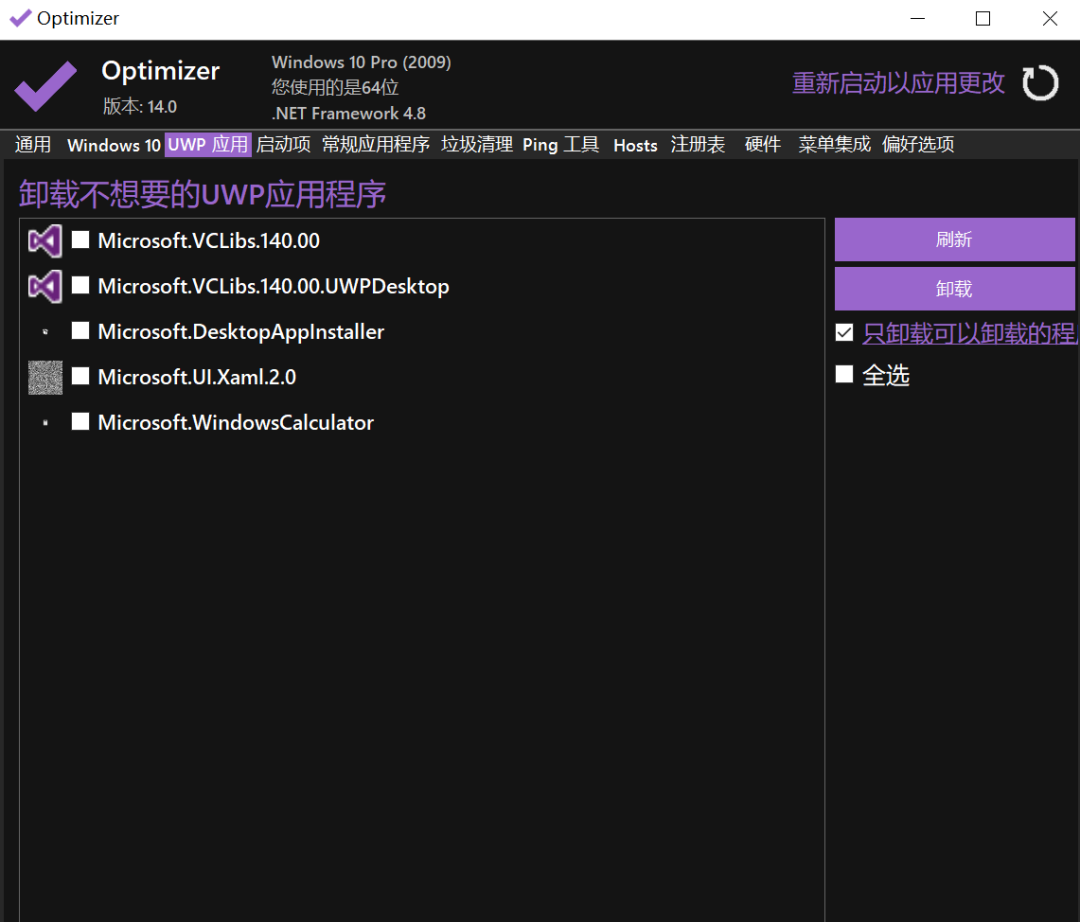Click the gray icon beside Microsoft.UI.Xaml.2.0
Screen dimensions: 1080x922
45,377
